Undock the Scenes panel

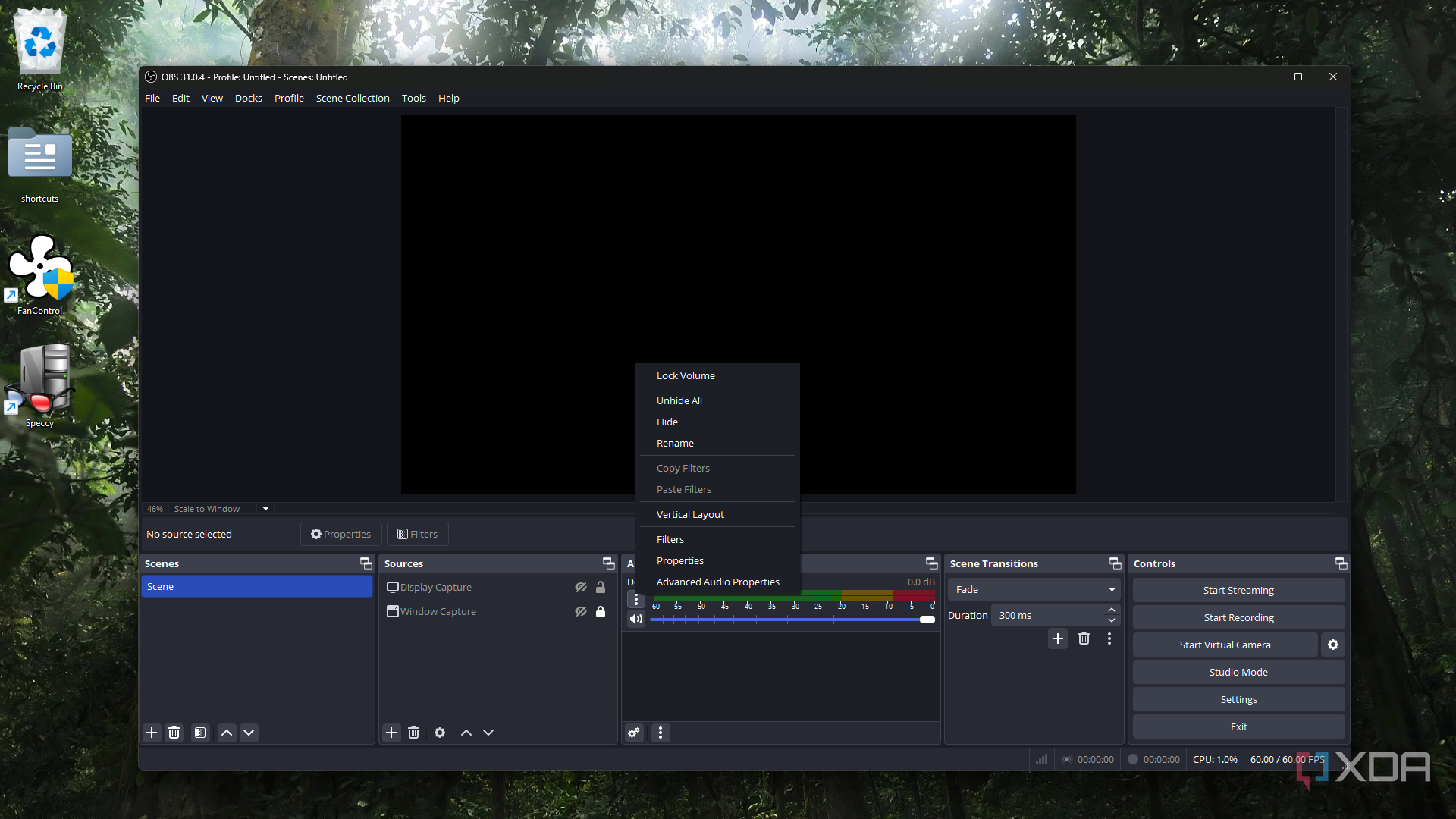tap(366, 563)
